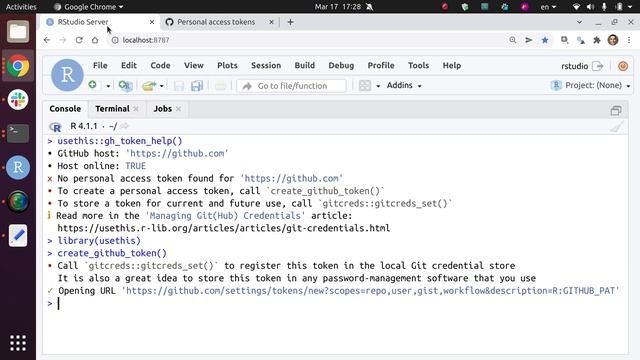Click view working directory arrow icon
The width and height of the screenshot is (640, 360).
(124, 126)
